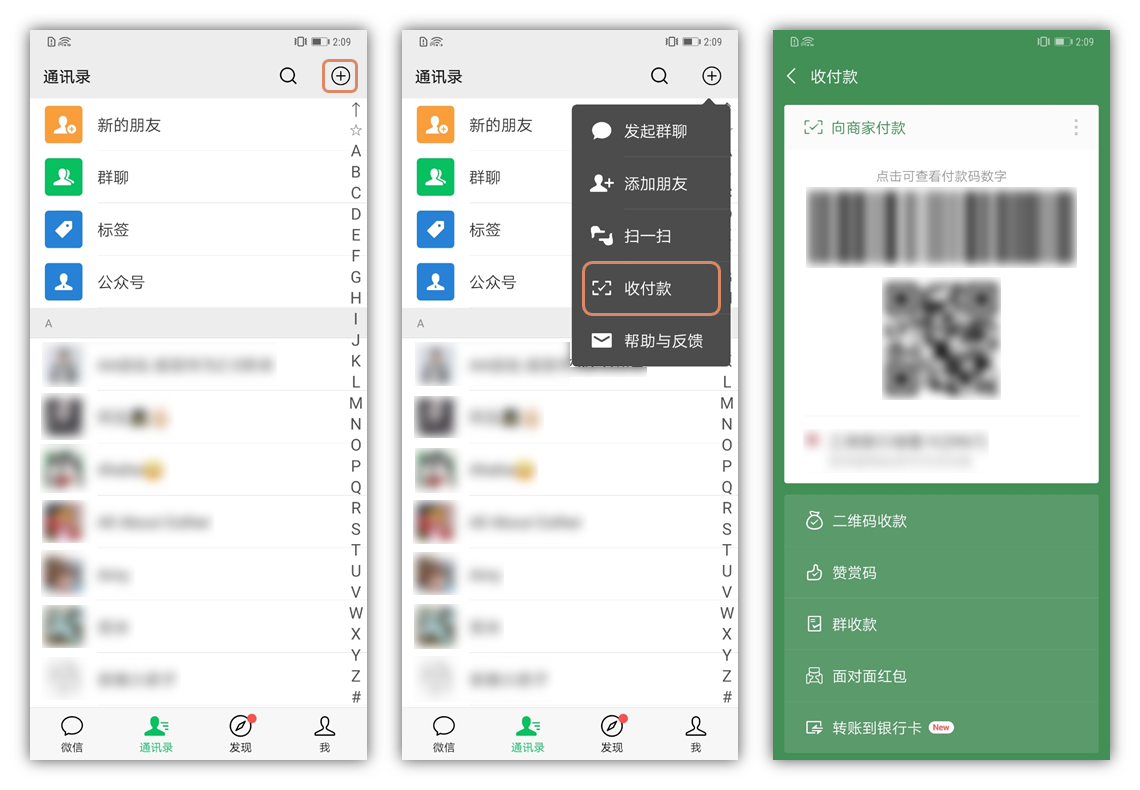The height and width of the screenshot is (790, 1140).
Task: Switch to 微信 tab in the left phone
Action: [x=72, y=734]
